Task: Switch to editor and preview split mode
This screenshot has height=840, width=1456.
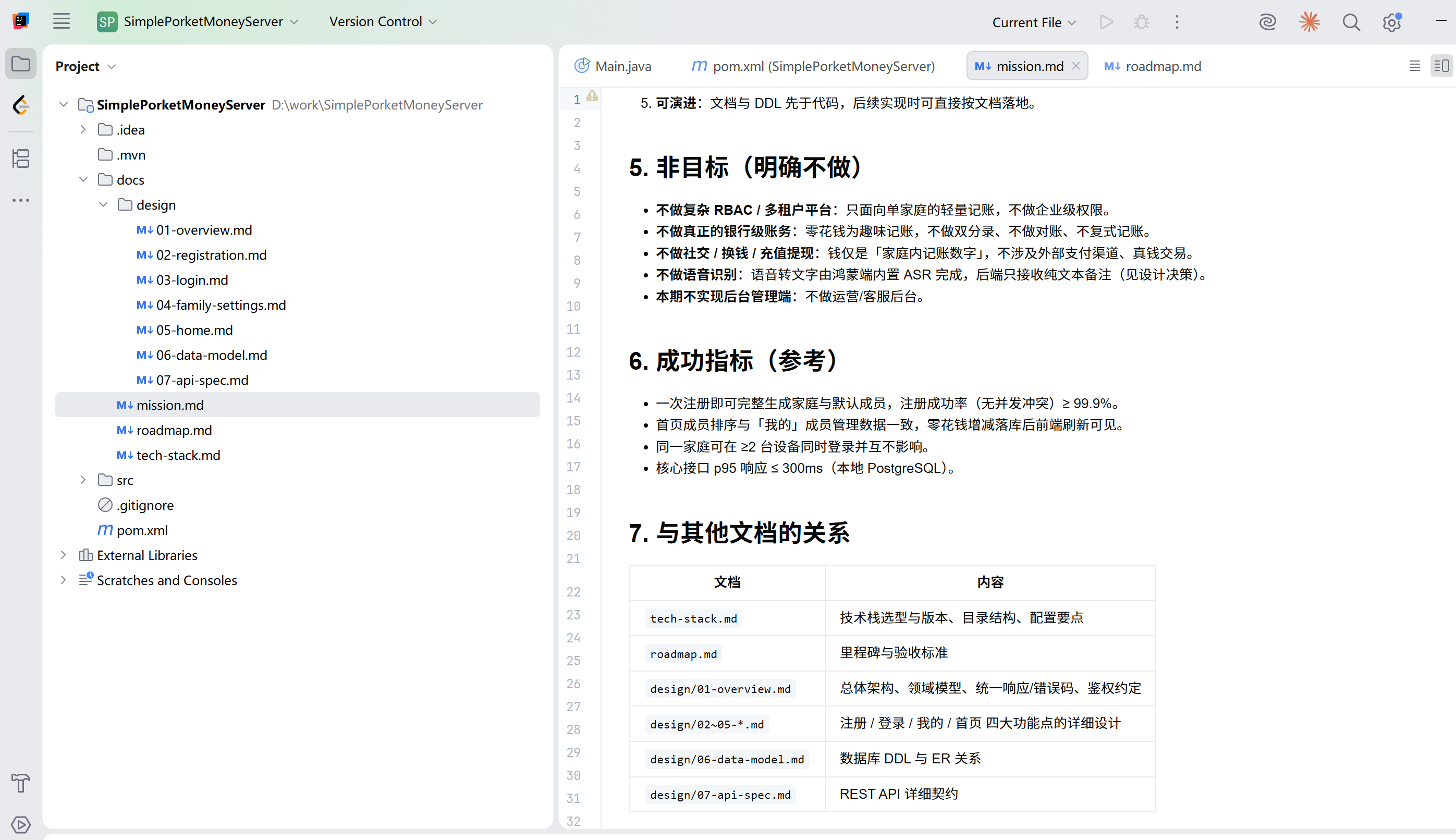Action: [1441, 66]
